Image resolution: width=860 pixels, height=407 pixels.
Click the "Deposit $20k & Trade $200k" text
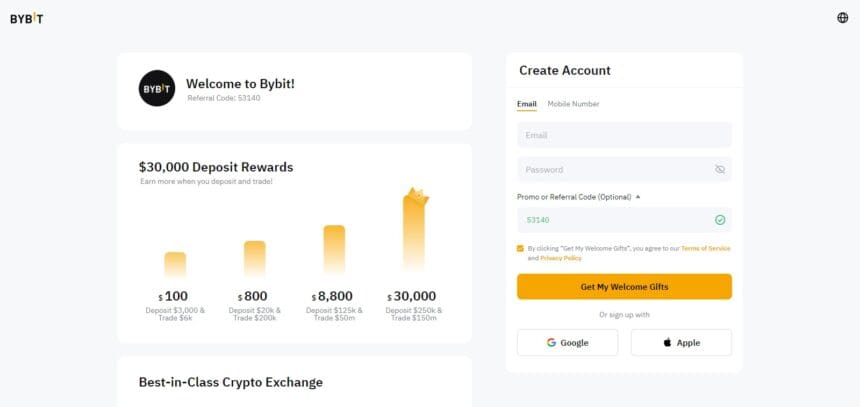254,314
